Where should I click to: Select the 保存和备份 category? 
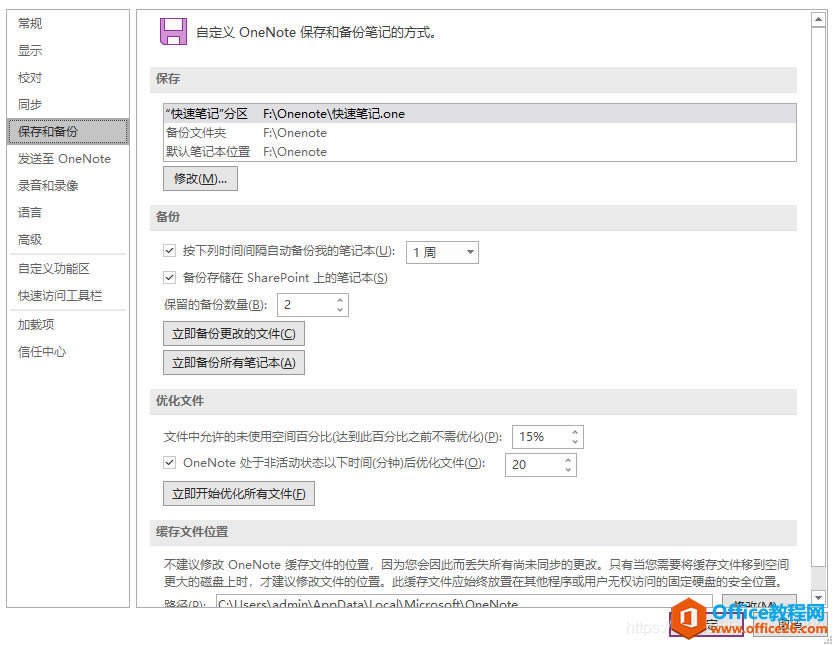tap(68, 131)
